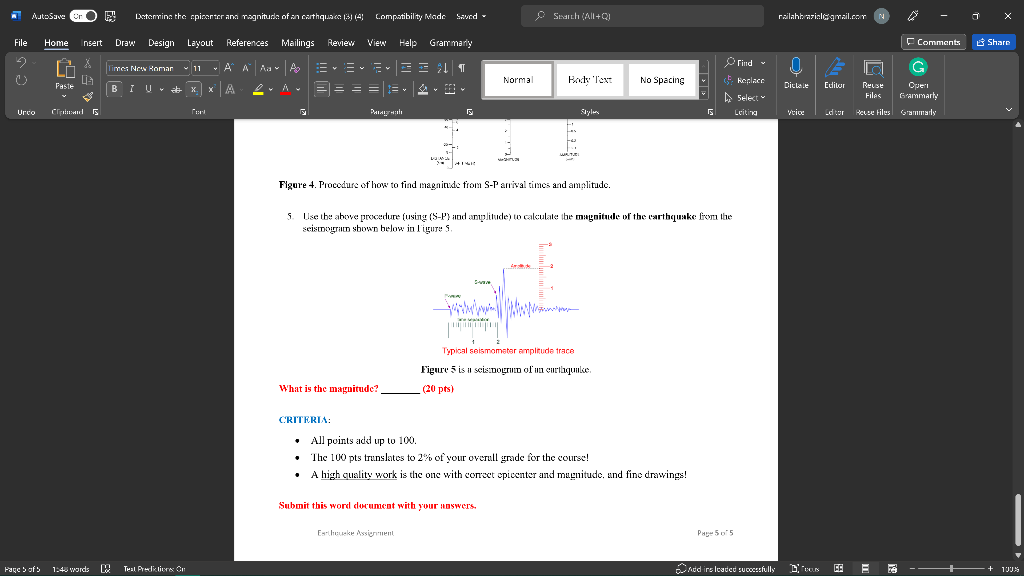Switch to the Layout tab
1024x576 pixels.
coord(200,42)
